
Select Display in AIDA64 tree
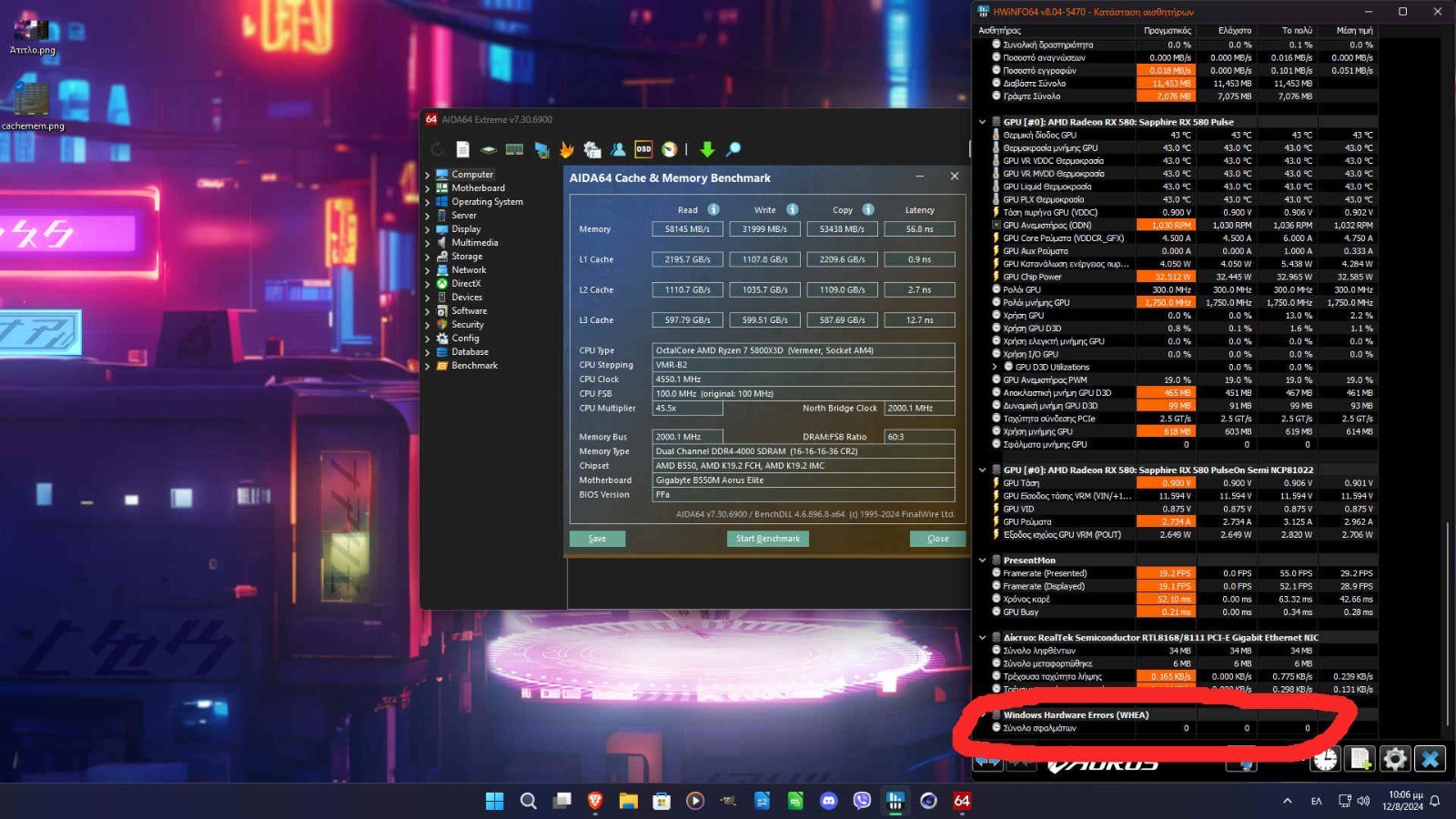click(x=466, y=229)
